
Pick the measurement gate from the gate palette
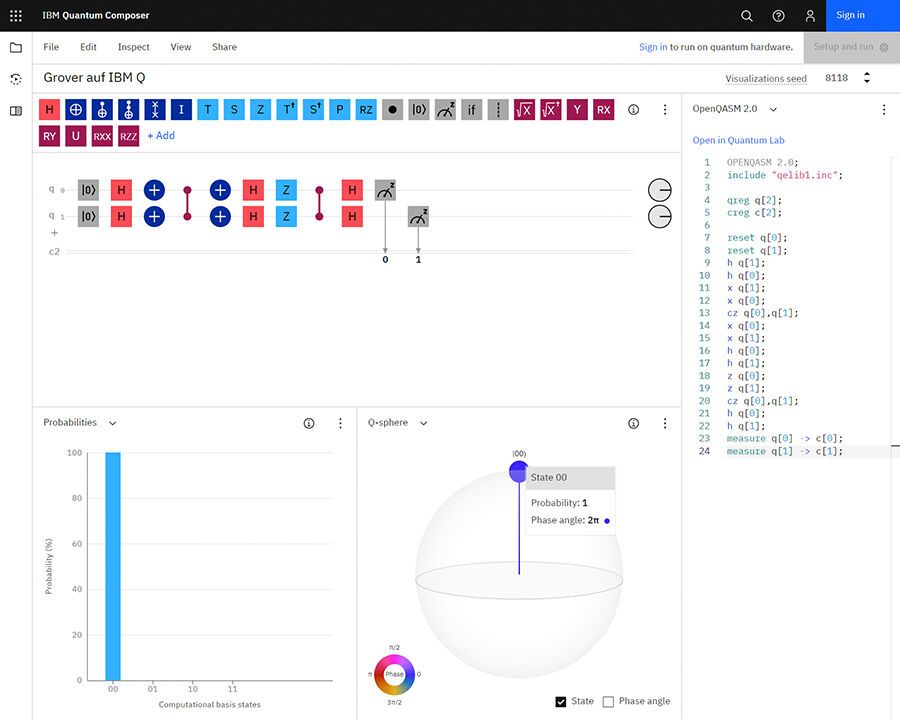click(445, 110)
